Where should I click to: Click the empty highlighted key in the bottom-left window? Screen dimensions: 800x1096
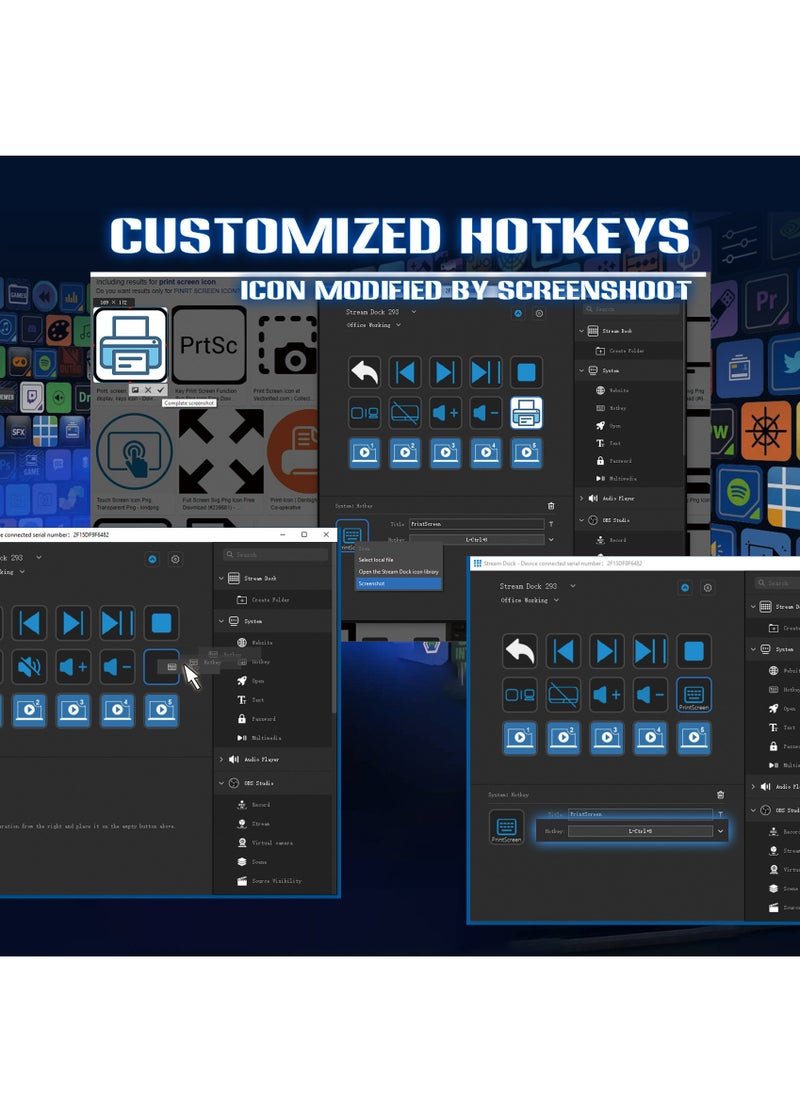[161, 666]
